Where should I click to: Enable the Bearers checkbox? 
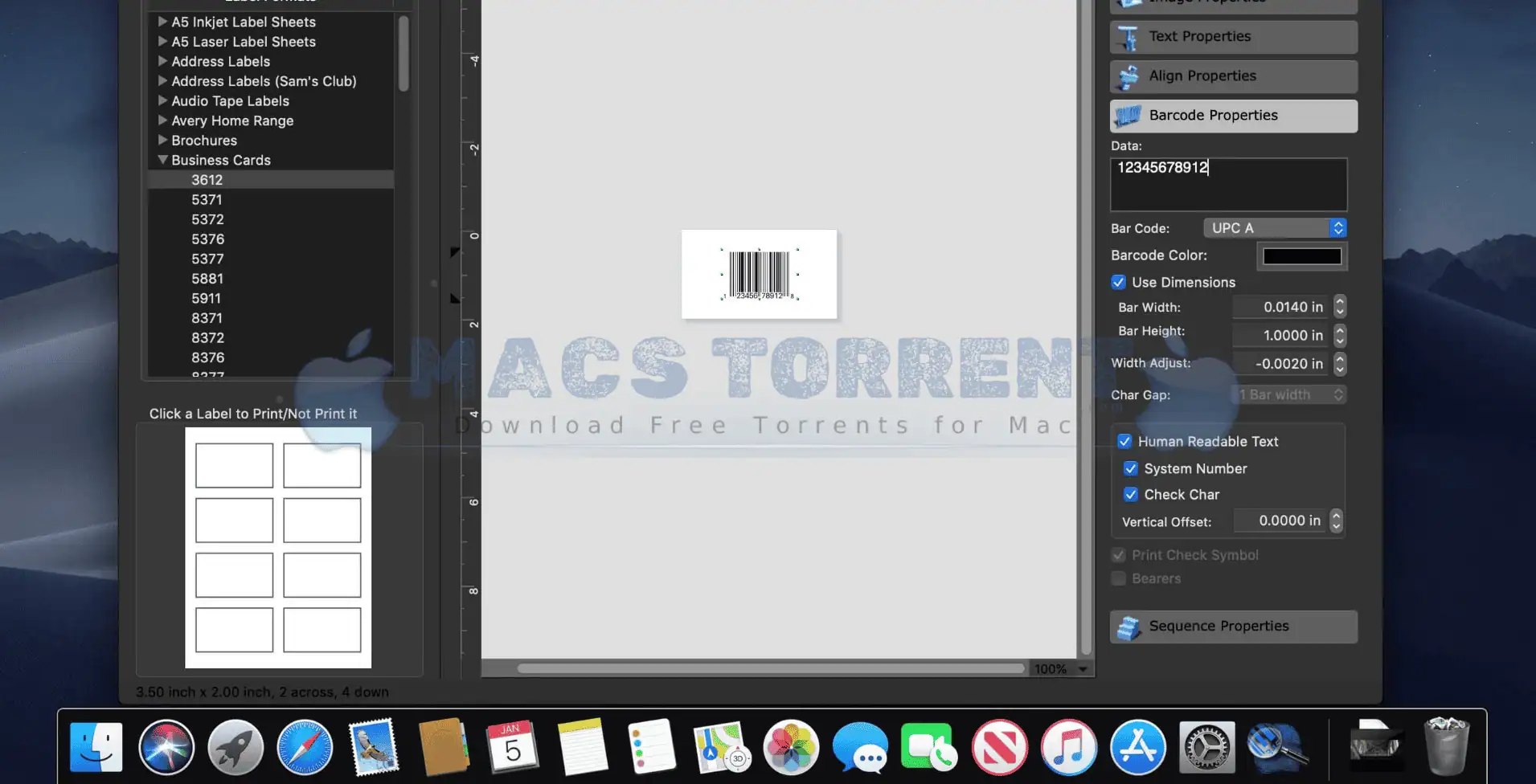click(1118, 578)
